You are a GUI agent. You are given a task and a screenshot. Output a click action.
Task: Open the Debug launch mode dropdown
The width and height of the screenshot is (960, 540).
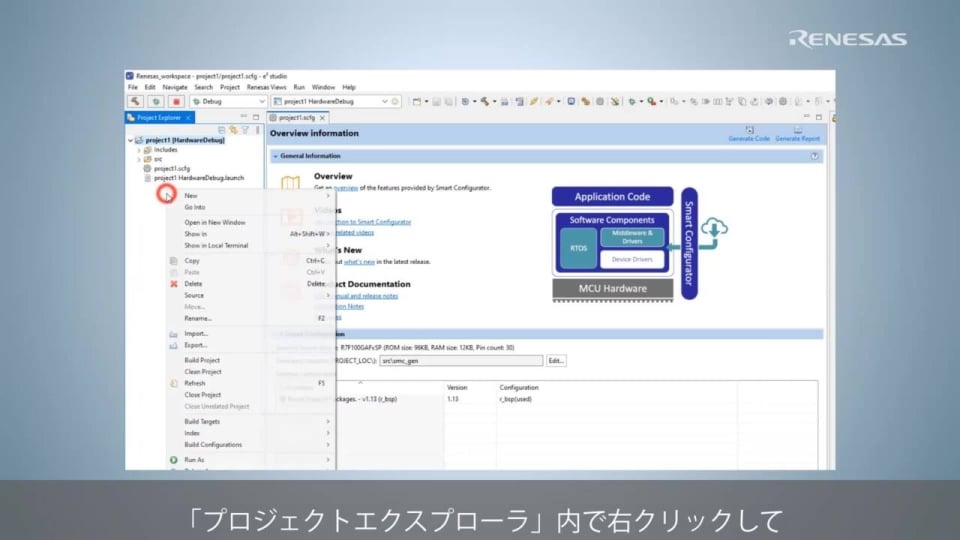[228, 102]
